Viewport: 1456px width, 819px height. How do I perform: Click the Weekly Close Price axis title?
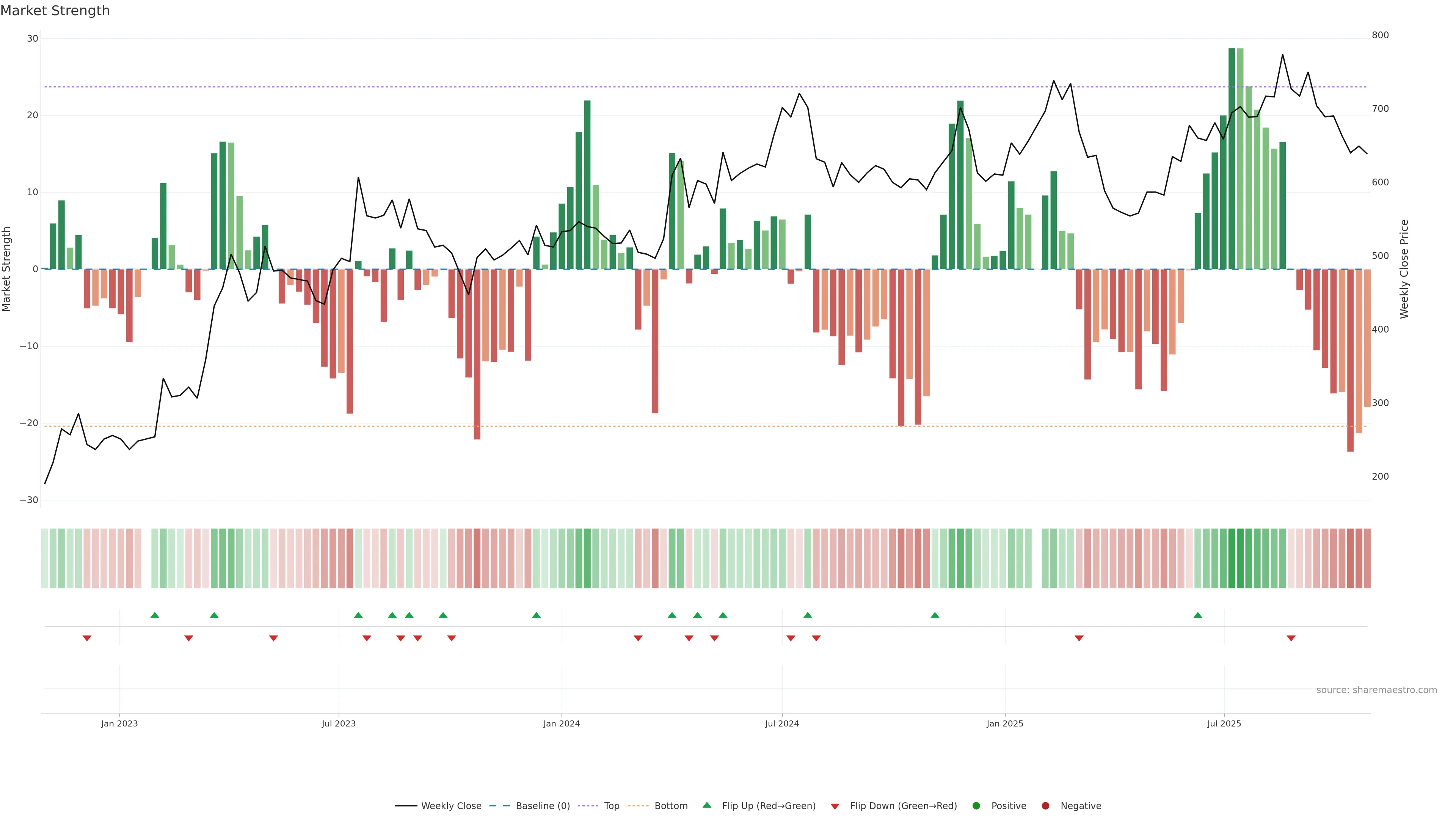[x=1404, y=269]
